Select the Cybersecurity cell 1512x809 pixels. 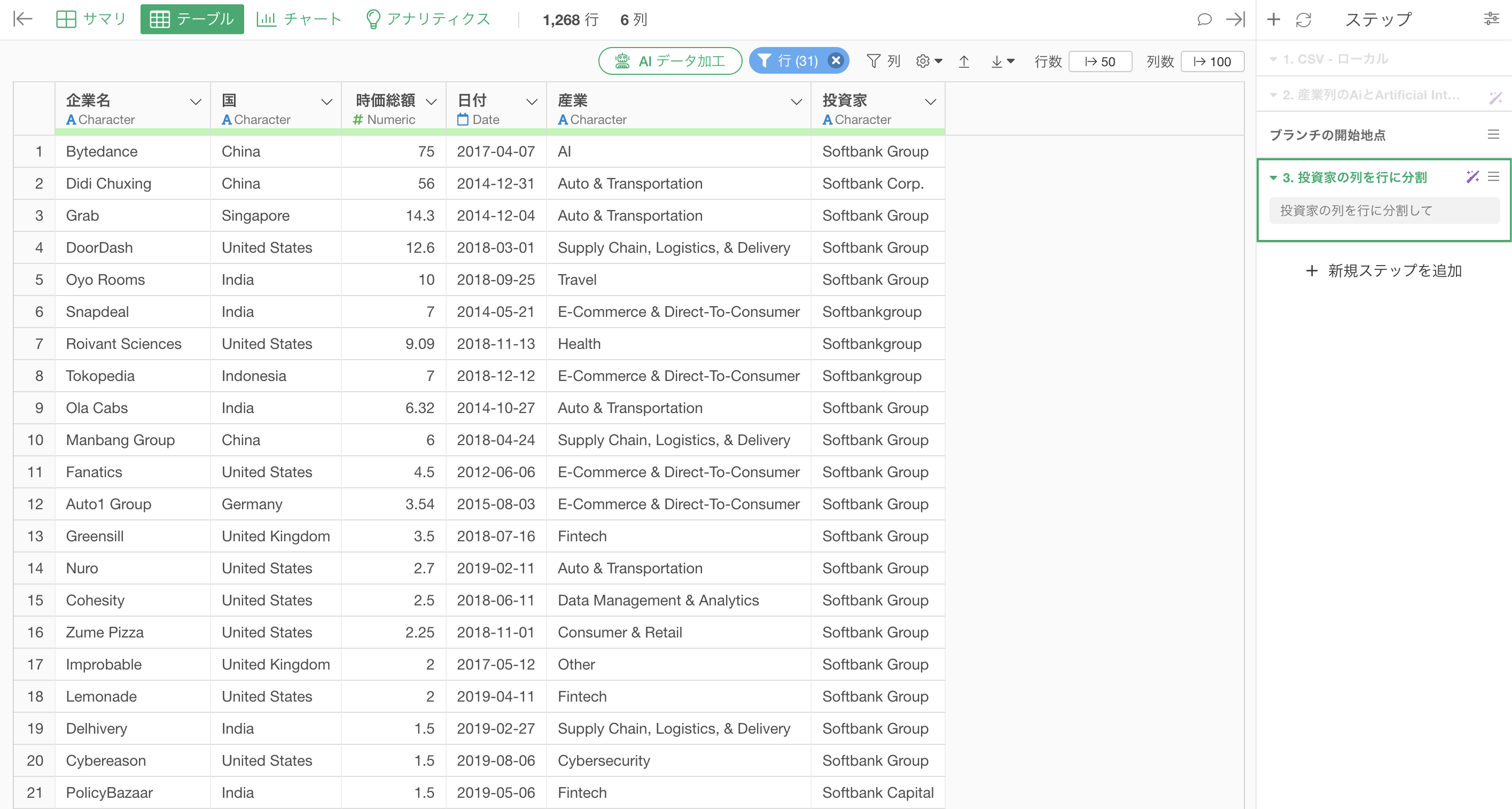[x=679, y=761]
